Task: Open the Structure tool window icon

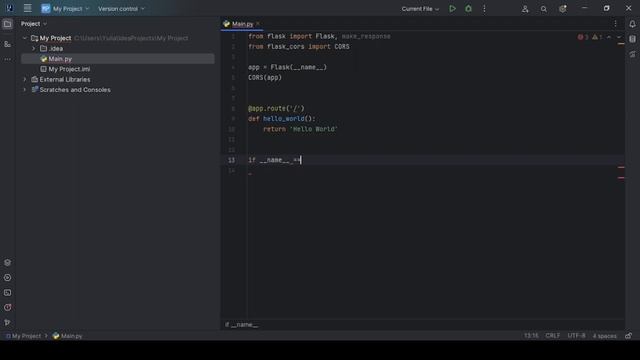Action: (7, 44)
